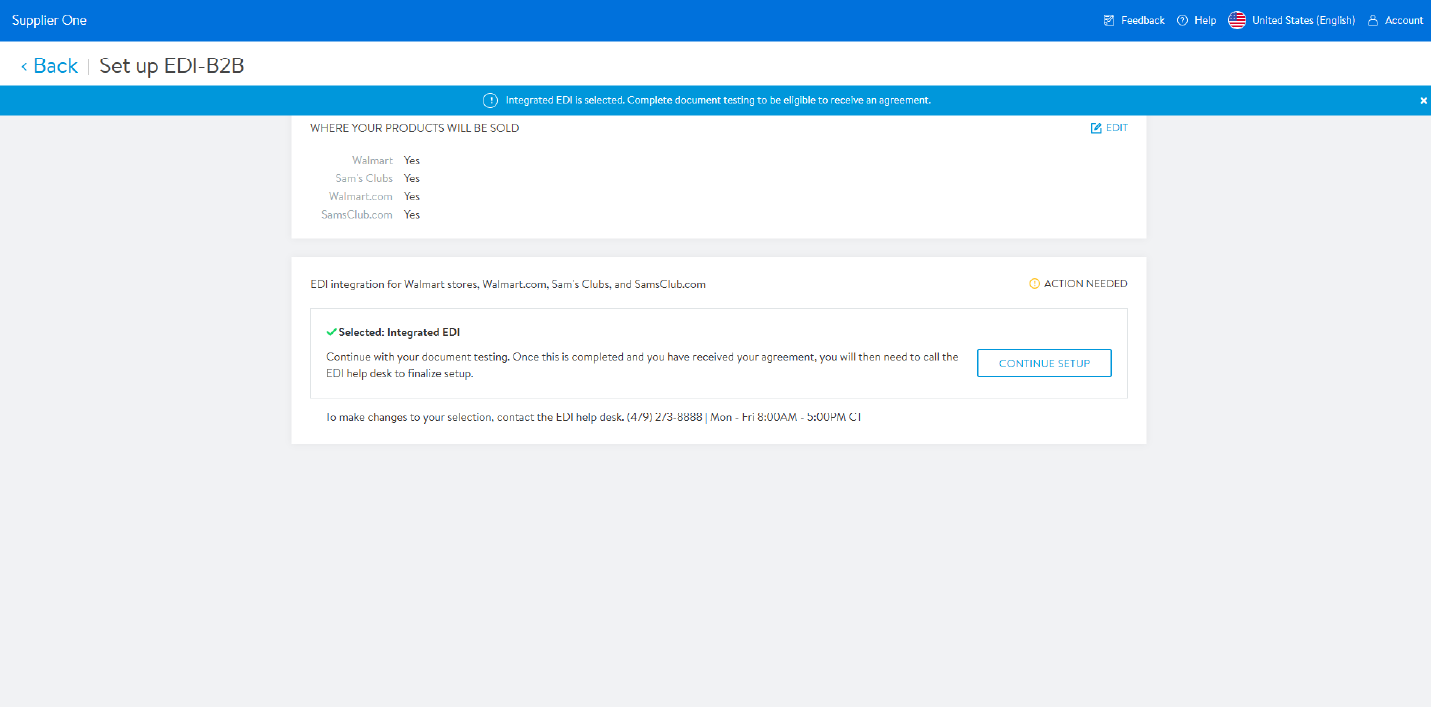Click the Help text label
Image resolution: width=1431 pixels, height=707 pixels.
point(1204,20)
